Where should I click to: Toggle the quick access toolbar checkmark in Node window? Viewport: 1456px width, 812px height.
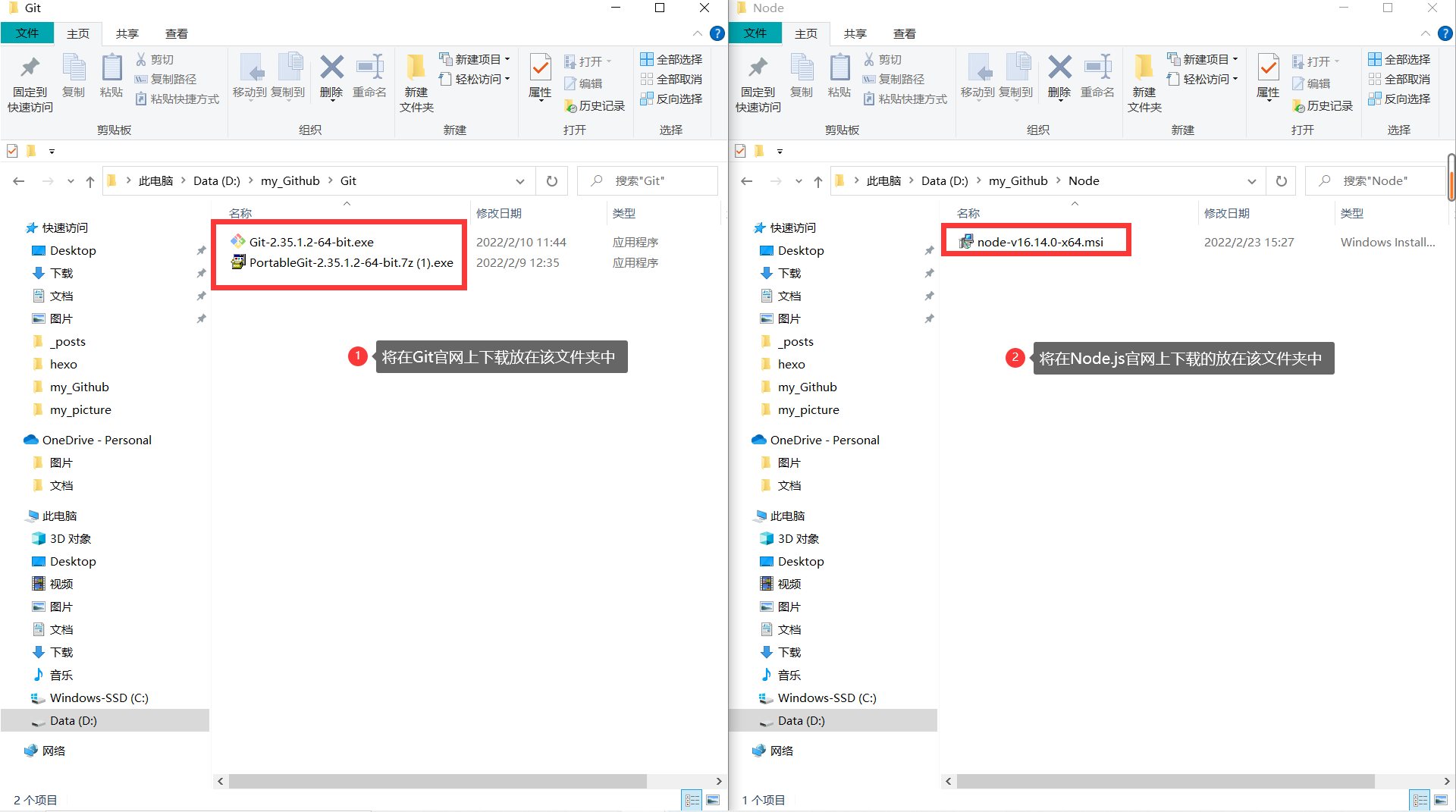740,151
